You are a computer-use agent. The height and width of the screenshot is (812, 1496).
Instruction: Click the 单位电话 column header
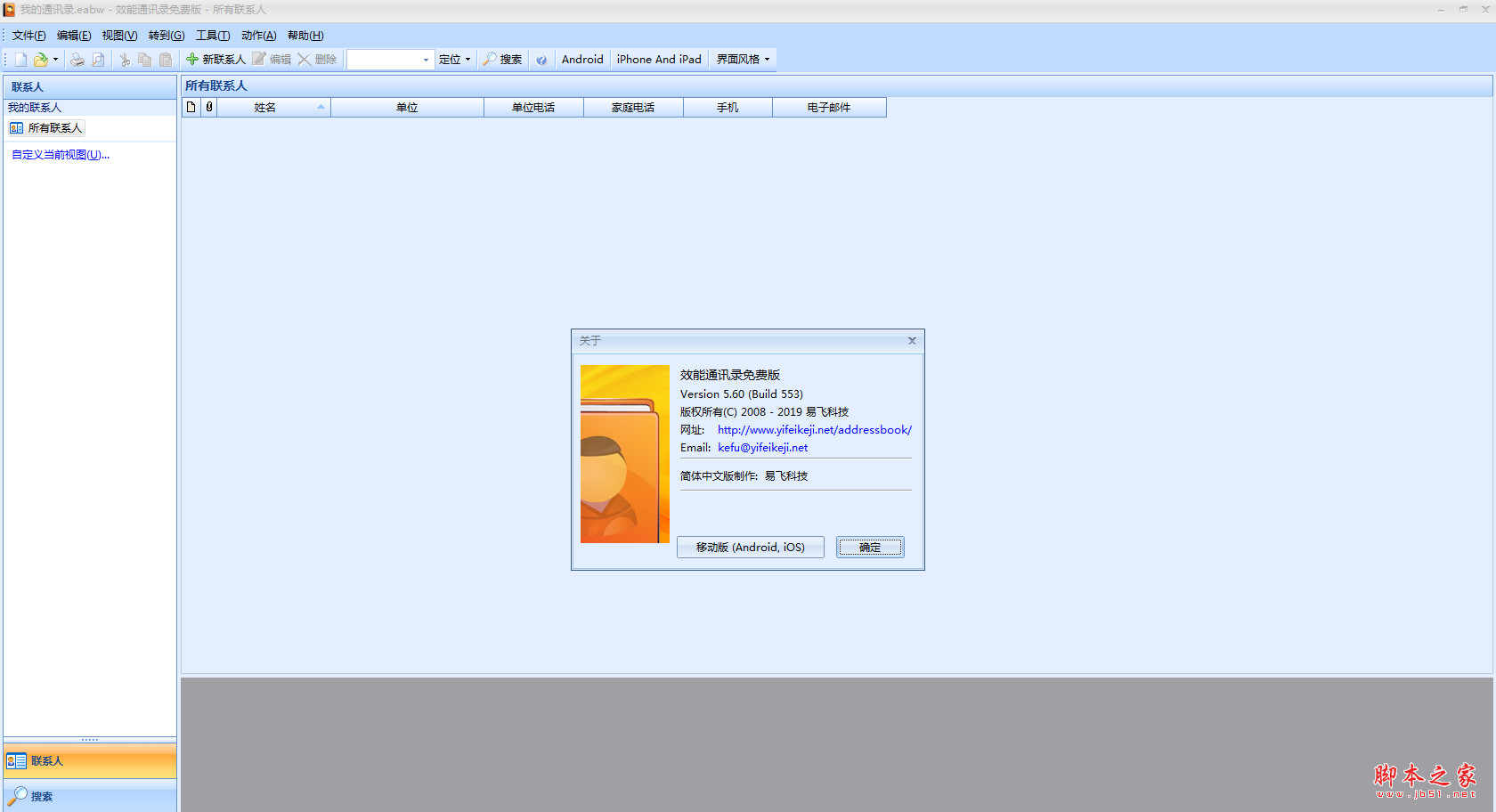coord(533,108)
